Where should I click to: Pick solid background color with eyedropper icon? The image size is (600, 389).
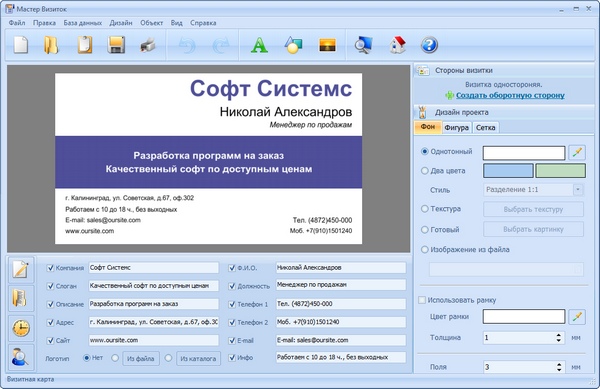[577, 153]
